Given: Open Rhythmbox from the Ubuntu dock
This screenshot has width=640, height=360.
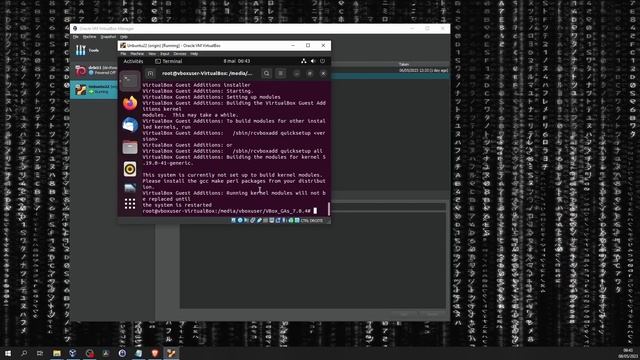Looking at the screenshot, I should tap(130, 169).
